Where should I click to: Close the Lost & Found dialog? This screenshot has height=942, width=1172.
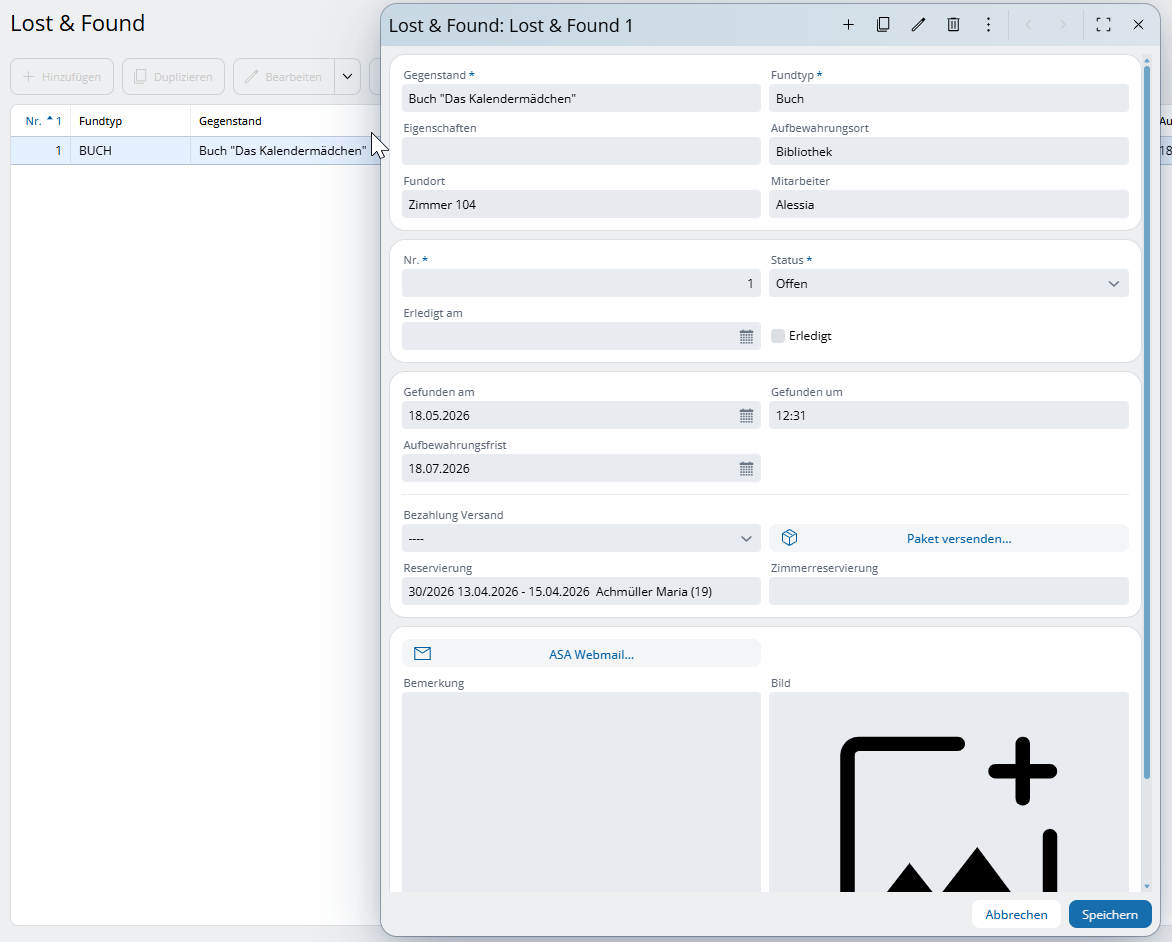click(1138, 25)
